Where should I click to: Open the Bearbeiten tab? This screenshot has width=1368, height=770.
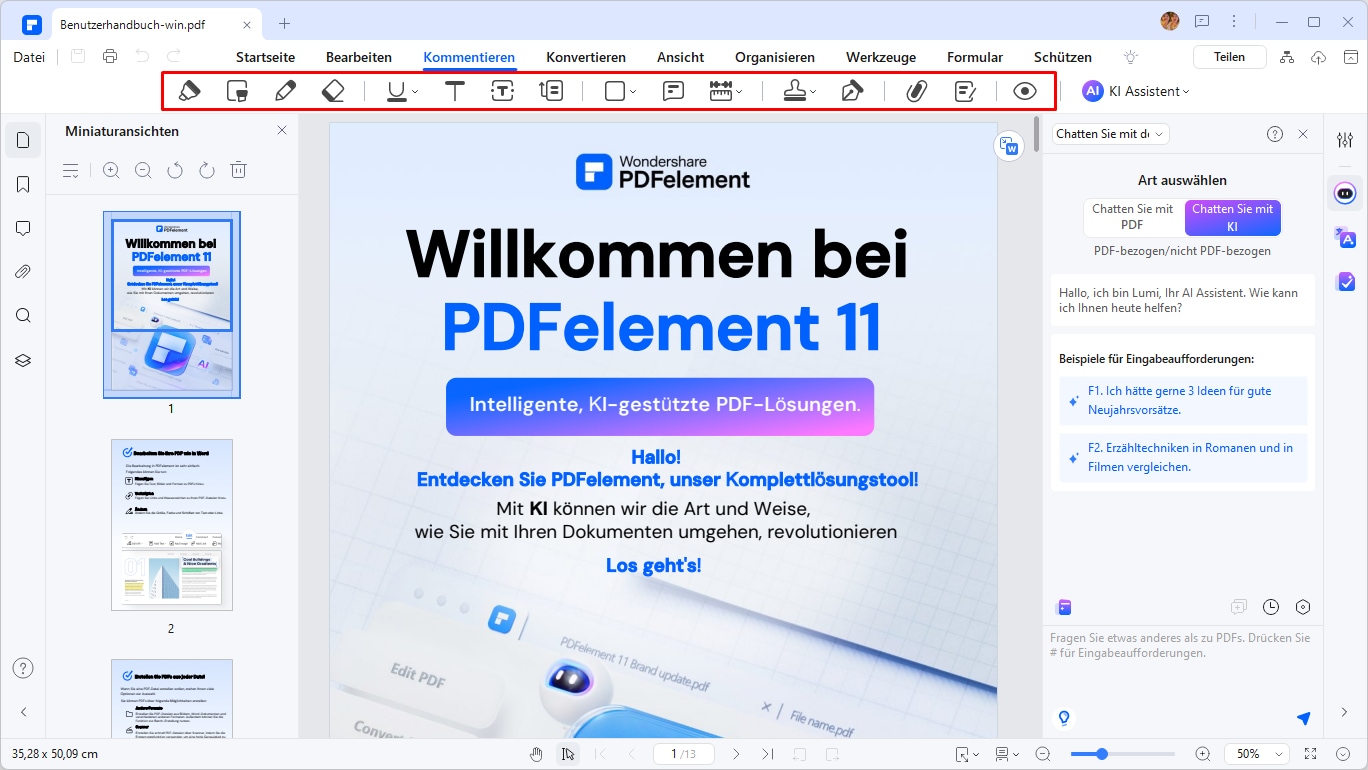(359, 57)
